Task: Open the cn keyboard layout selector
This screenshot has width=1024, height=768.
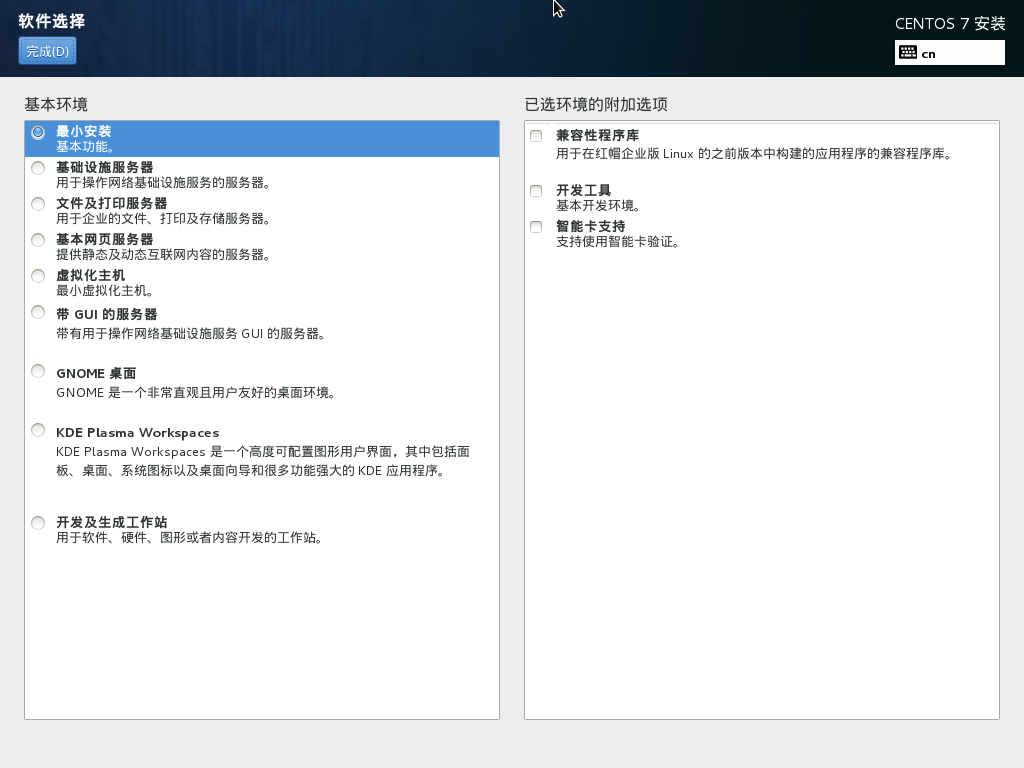Action: [x=950, y=52]
